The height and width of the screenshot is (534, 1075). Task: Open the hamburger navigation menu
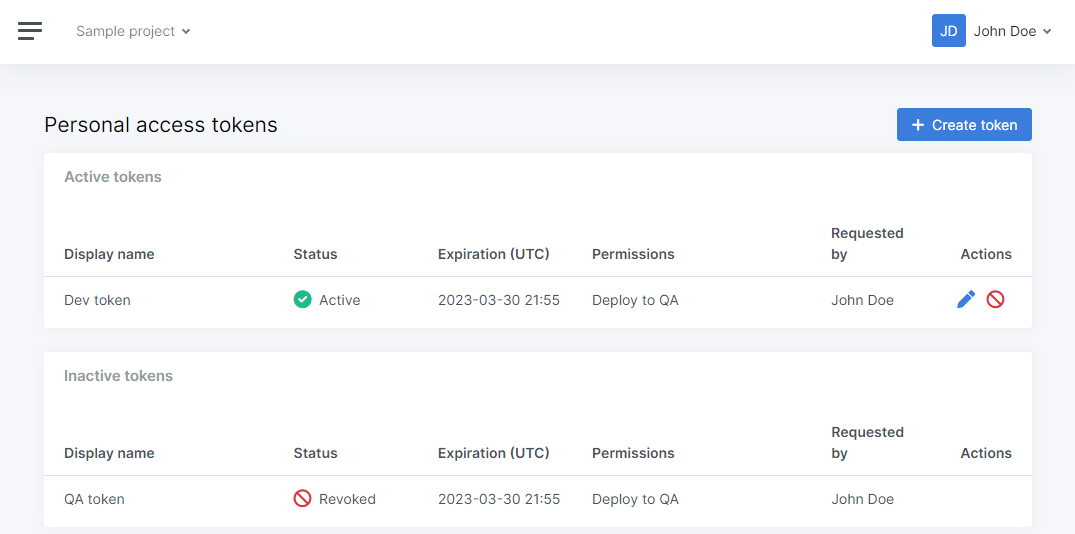(30, 31)
